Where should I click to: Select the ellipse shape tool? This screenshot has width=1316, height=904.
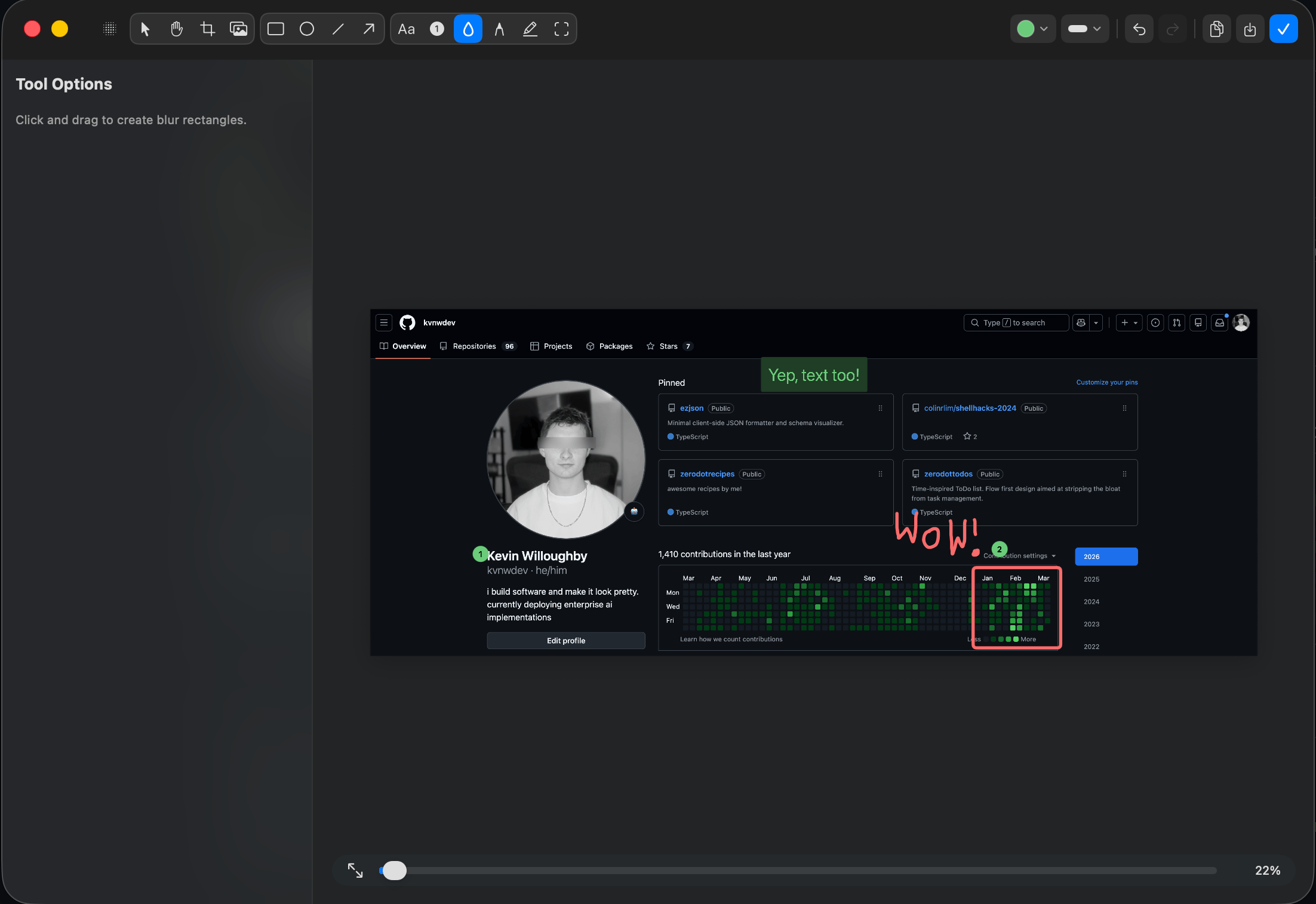(x=307, y=29)
